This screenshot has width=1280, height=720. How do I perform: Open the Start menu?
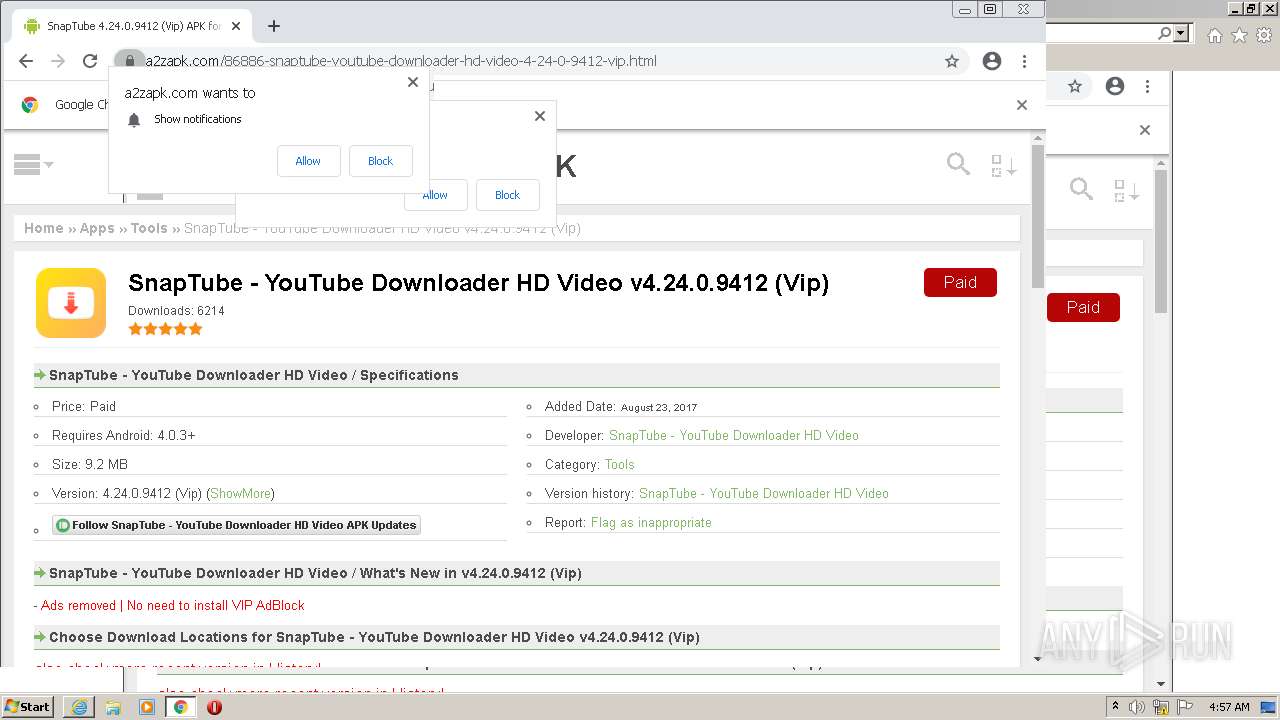click(x=28, y=706)
